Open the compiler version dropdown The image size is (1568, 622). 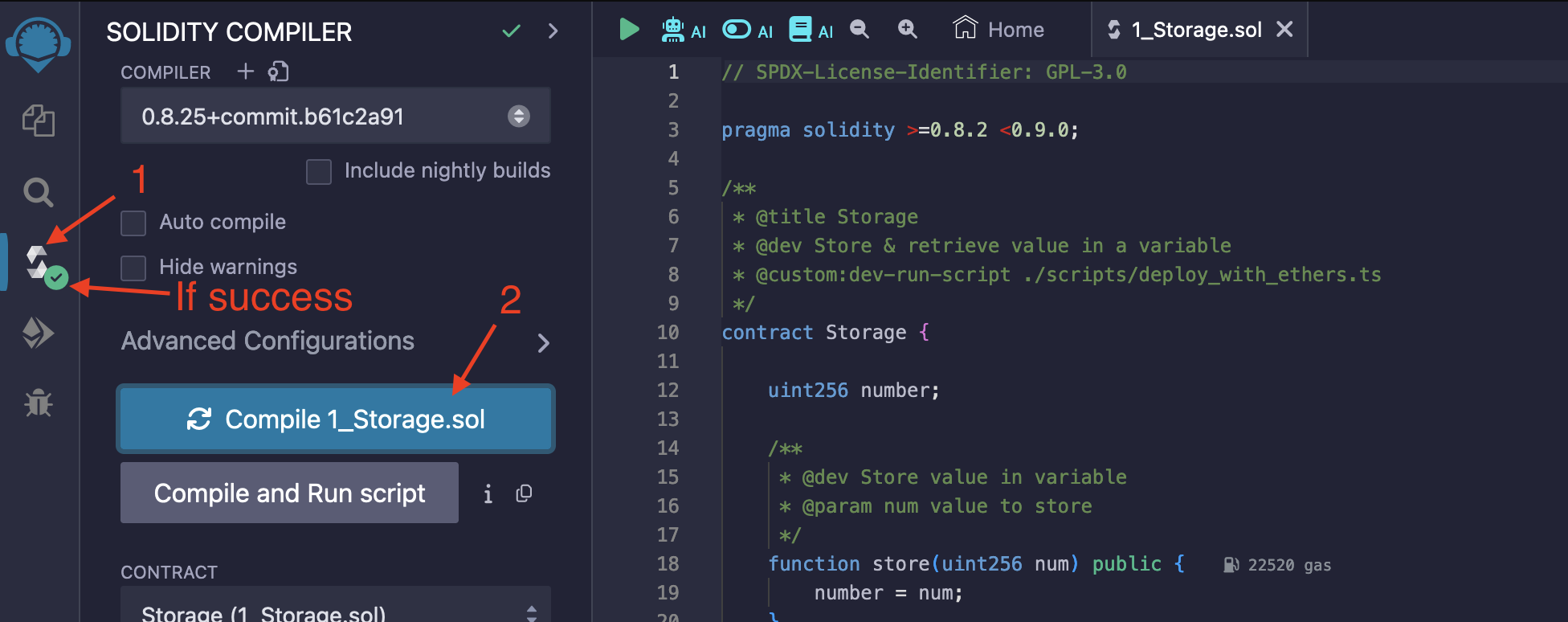[335, 117]
